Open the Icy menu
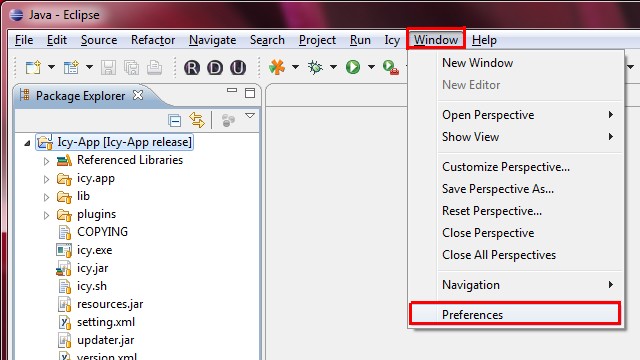This screenshot has width=640, height=360. (x=392, y=40)
